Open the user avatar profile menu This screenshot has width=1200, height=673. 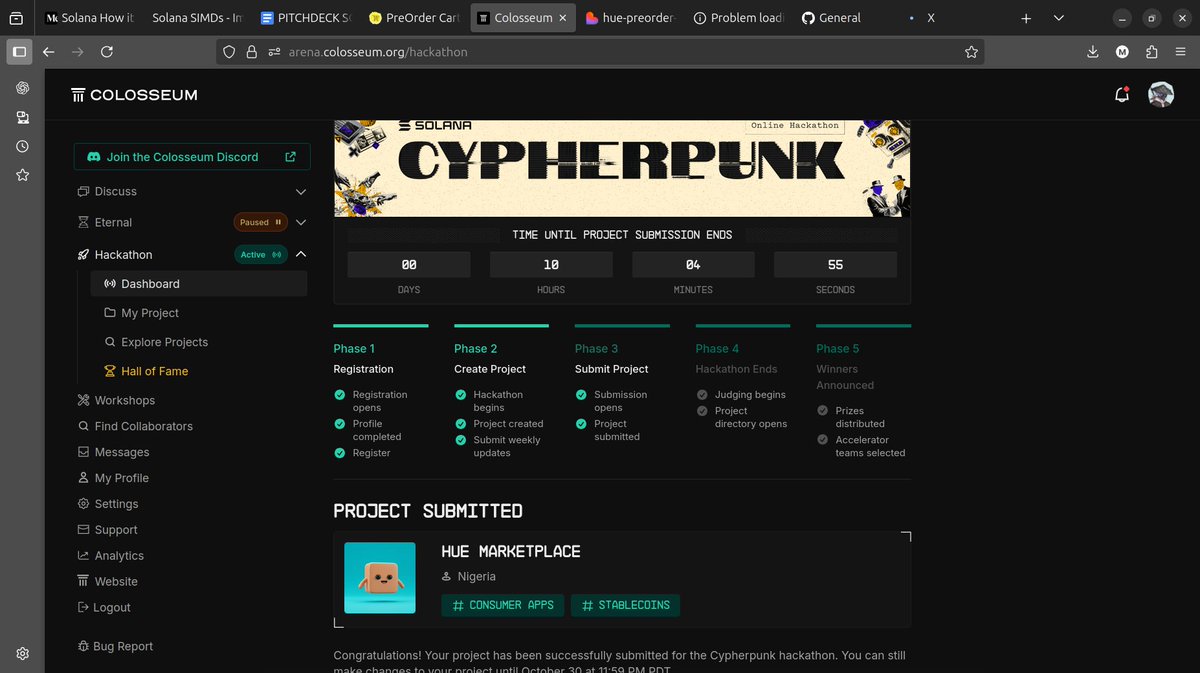(1160, 95)
